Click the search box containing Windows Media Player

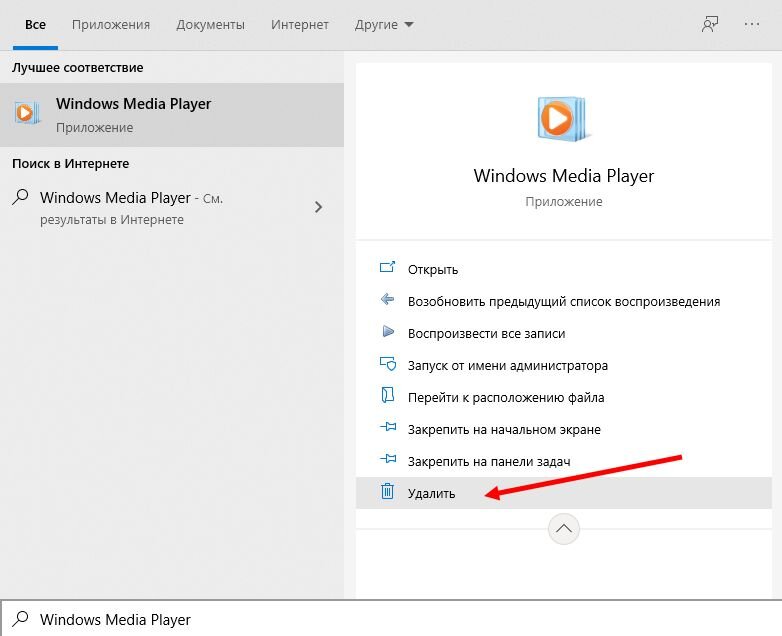click(391, 619)
